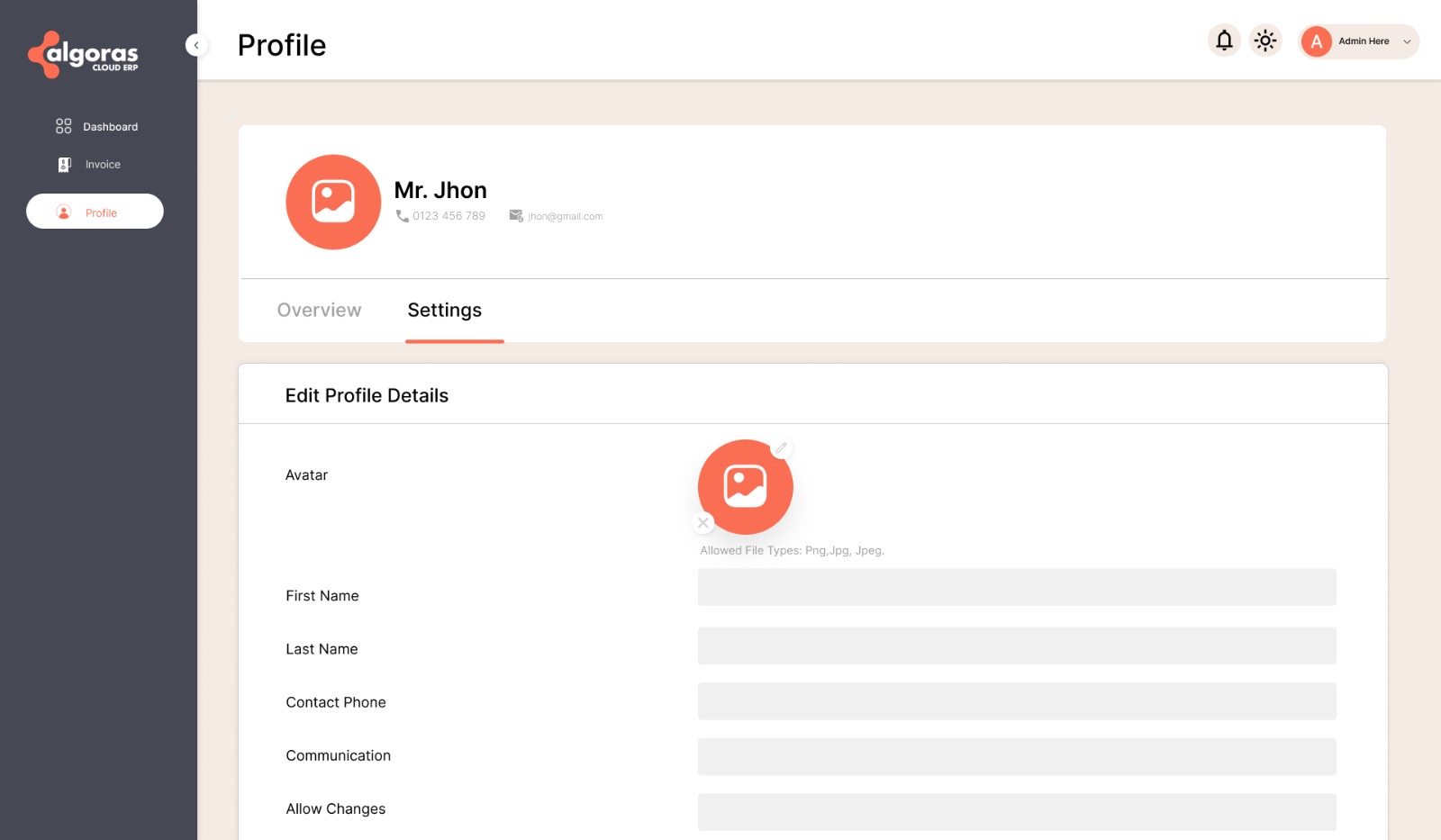Click the email jhon@gmail.com text
Image resolution: width=1441 pixels, height=840 pixels.
click(x=566, y=217)
